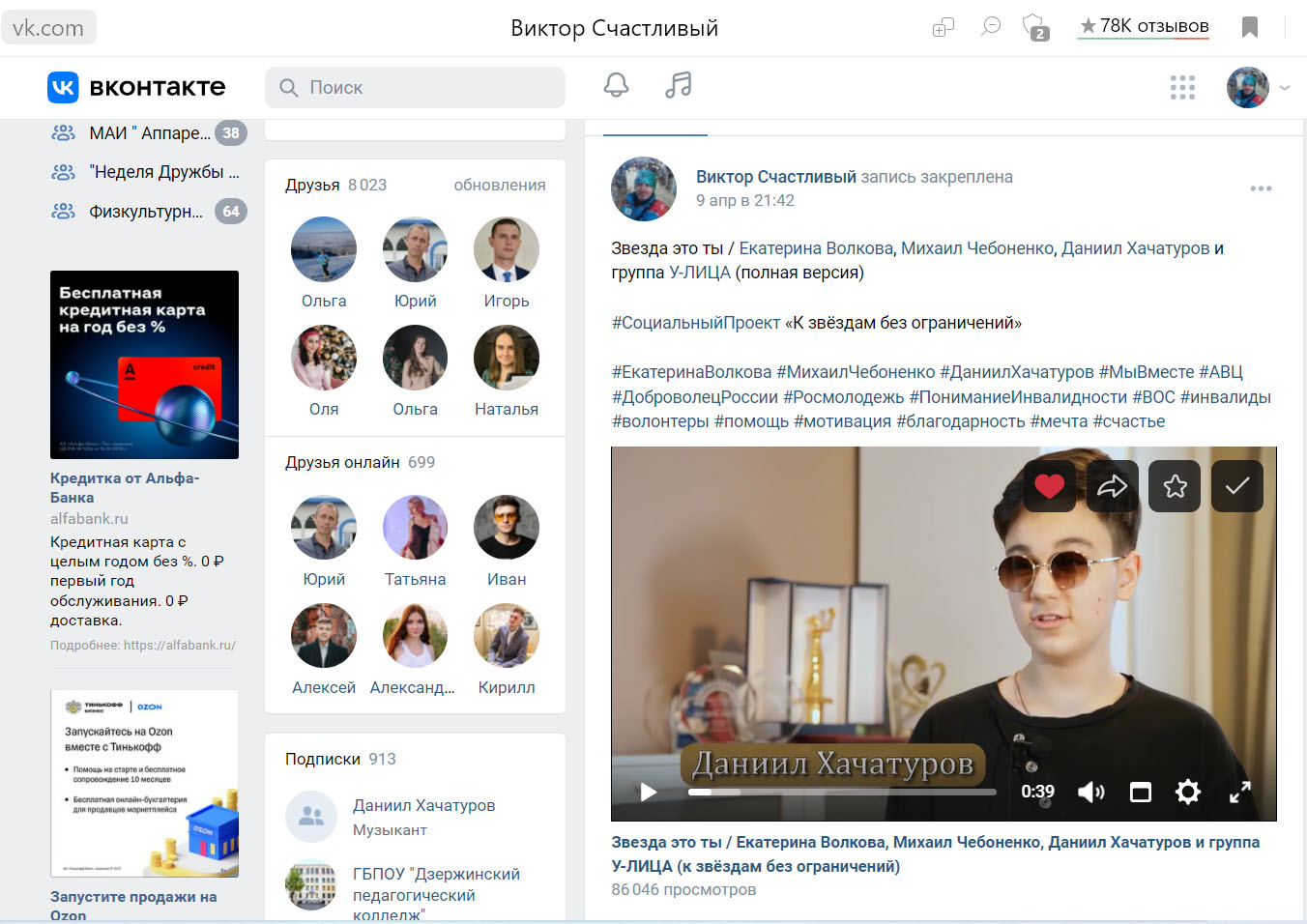Expand the video to fullscreen
This screenshot has width=1307, height=924.
(1240, 793)
